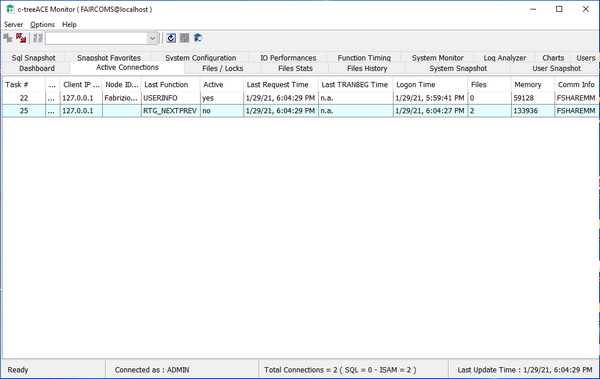Click the 'yes' Active cell
Screen dimensions: 600x379
pos(222,98)
